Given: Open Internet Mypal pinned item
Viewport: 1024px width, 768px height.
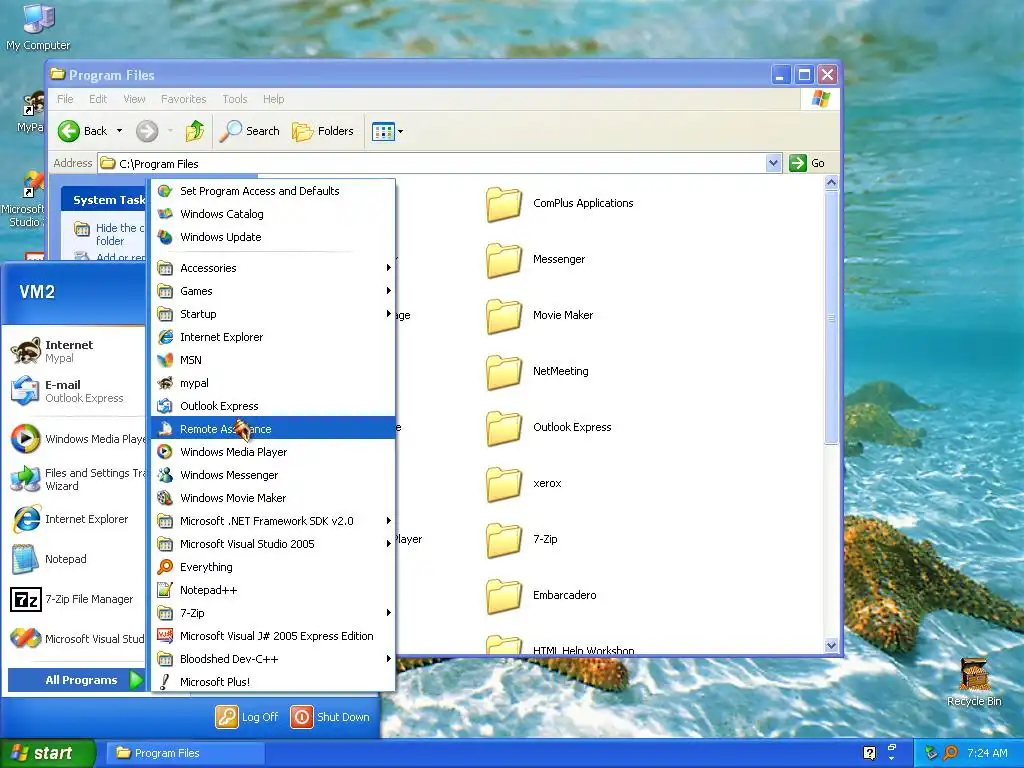Looking at the screenshot, I should 76,351.
